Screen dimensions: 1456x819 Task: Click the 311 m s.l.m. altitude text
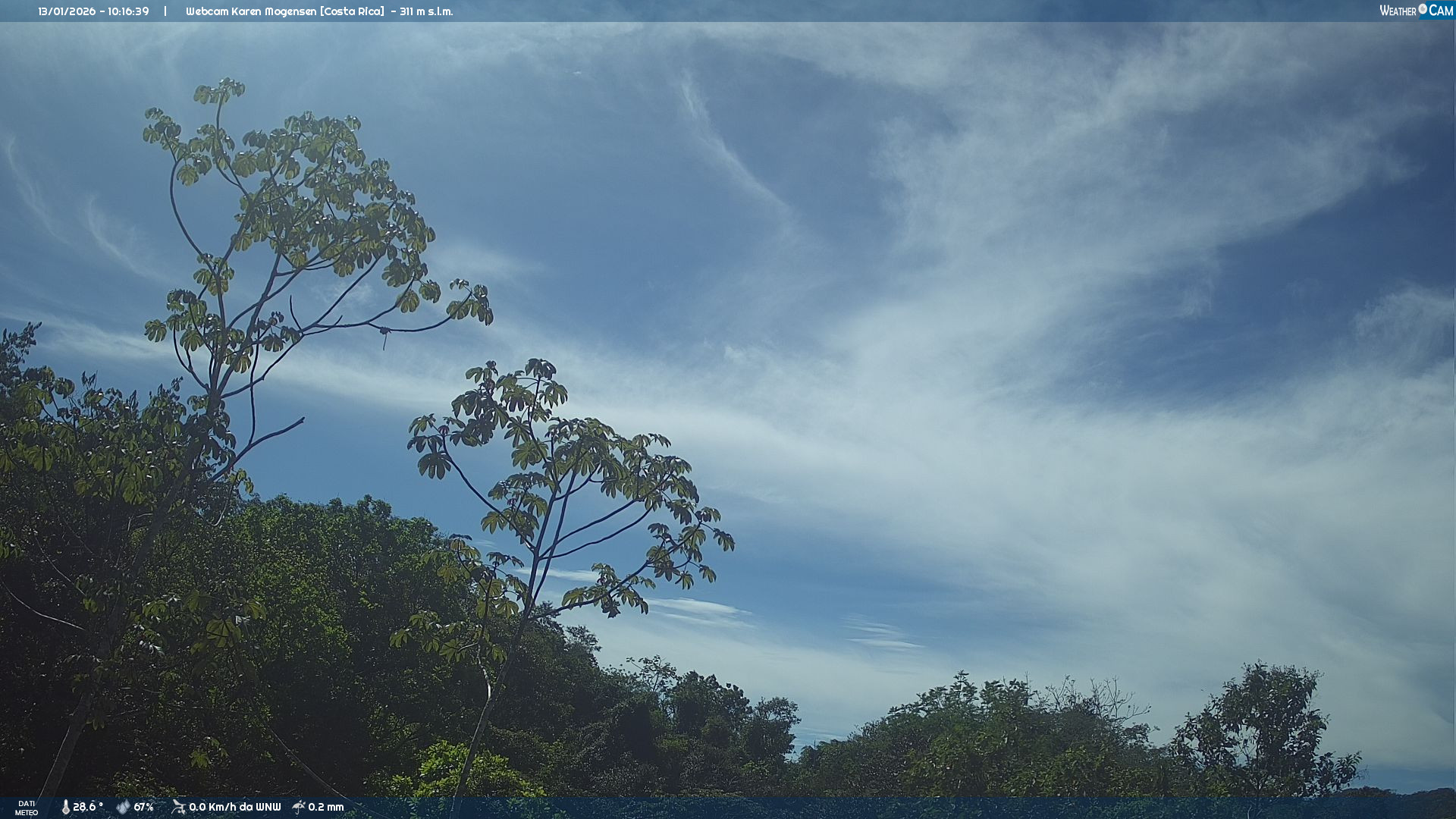tap(426, 11)
